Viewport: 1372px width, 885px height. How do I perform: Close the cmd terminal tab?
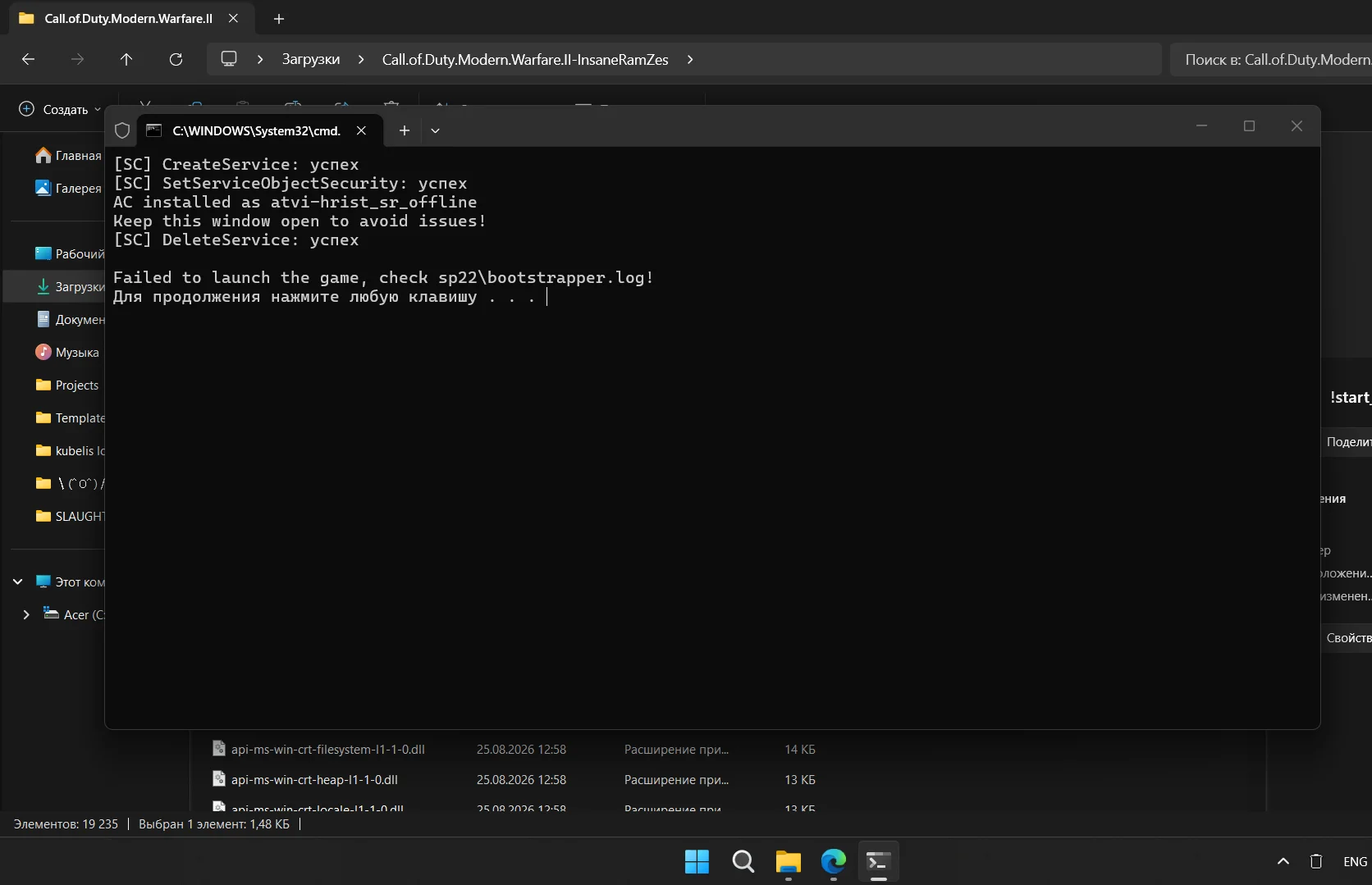click(x=361, y=130)
